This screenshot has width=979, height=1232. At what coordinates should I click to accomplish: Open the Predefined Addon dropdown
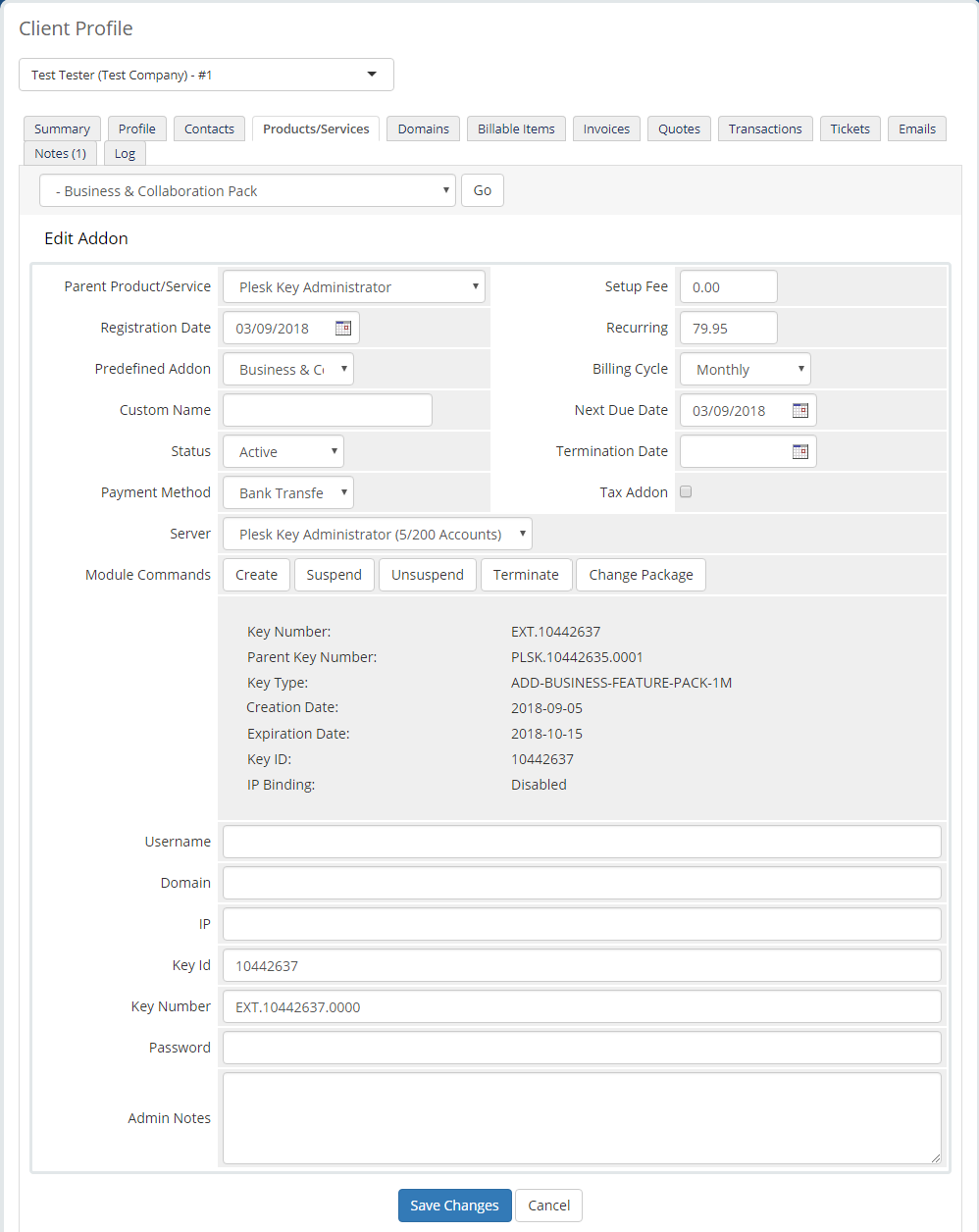coord(288,369)
